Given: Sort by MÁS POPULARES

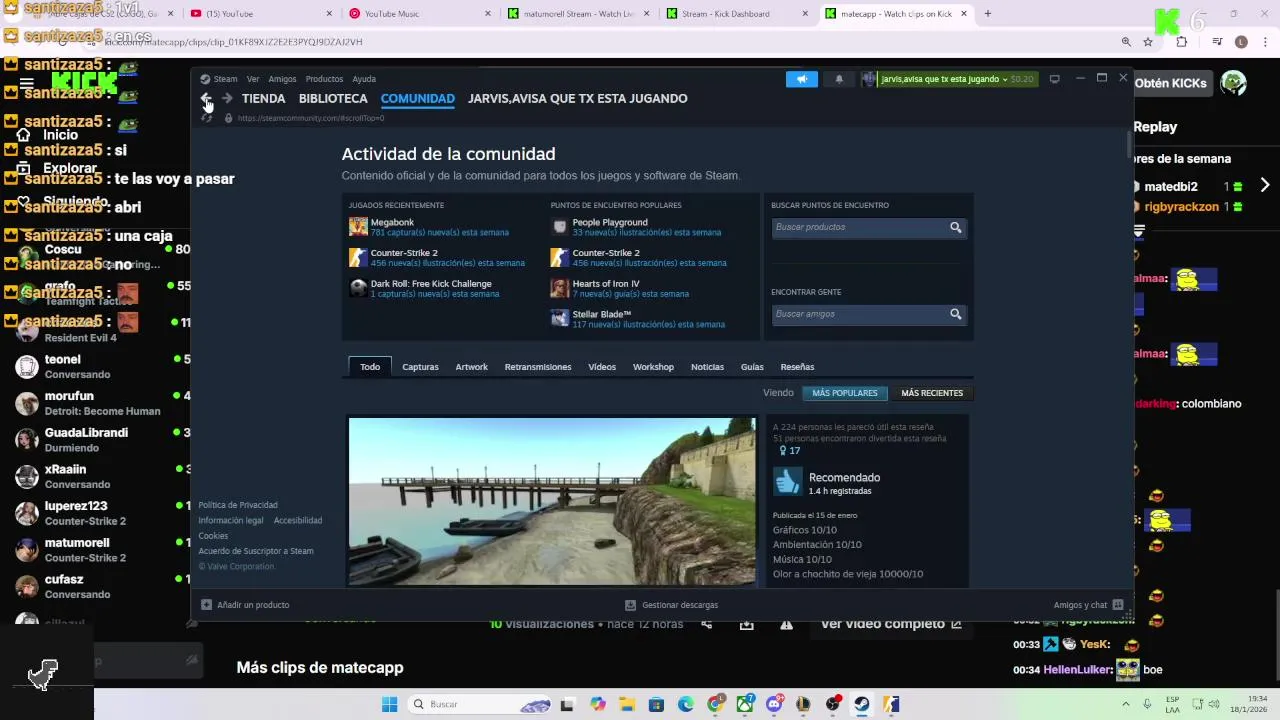Looking at the screenshot, I should click(x=845, y=393).
